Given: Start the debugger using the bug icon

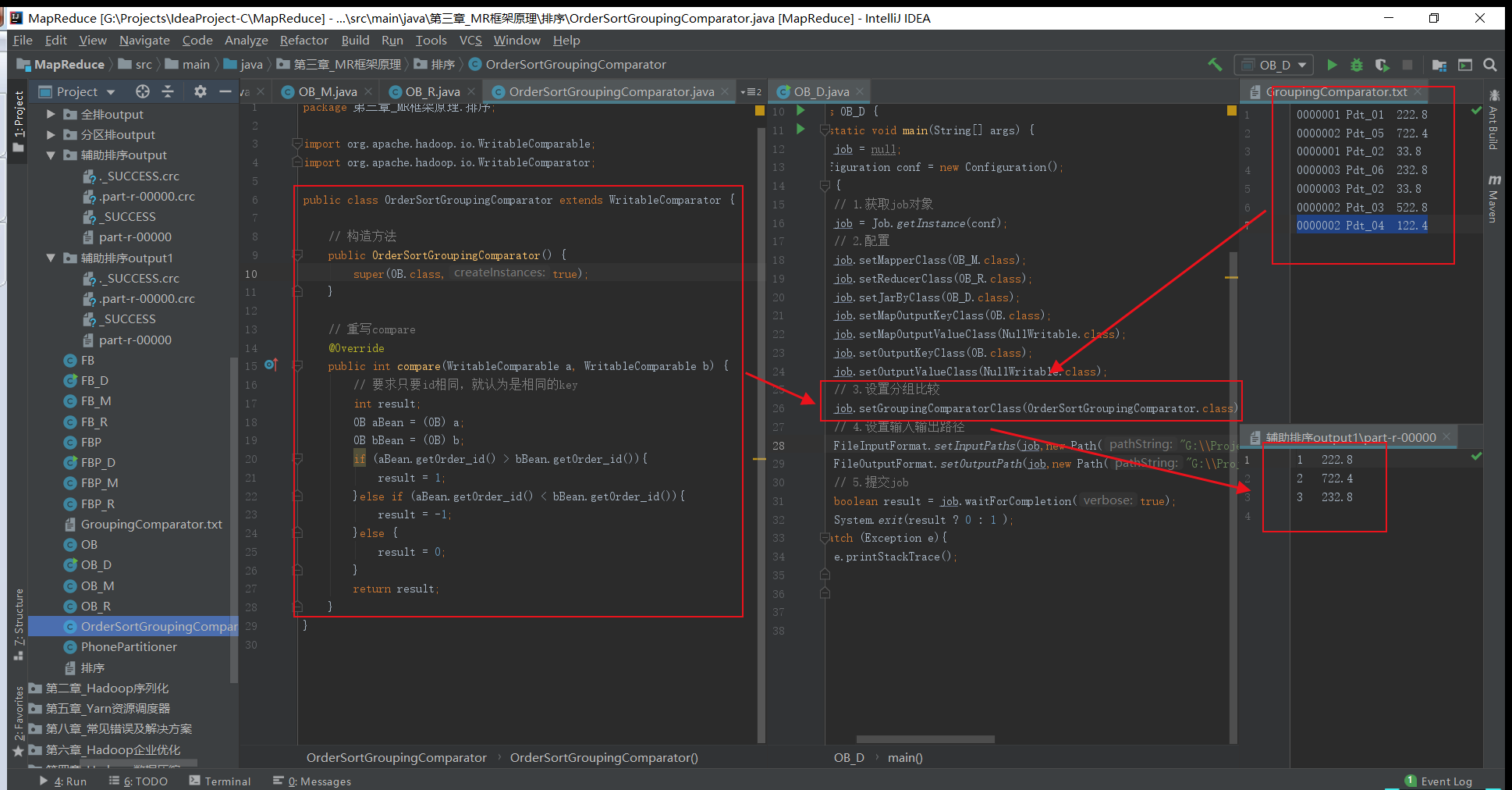Looking at the screenshot, I should click(x=1357, y=65).
